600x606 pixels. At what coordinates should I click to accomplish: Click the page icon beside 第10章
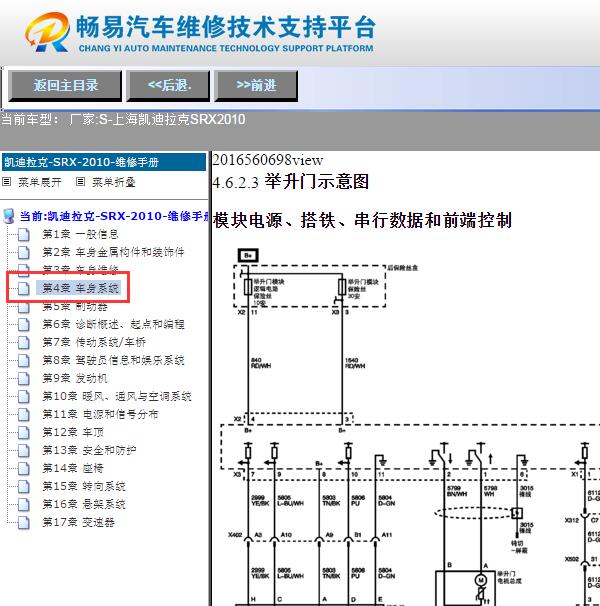24,396
